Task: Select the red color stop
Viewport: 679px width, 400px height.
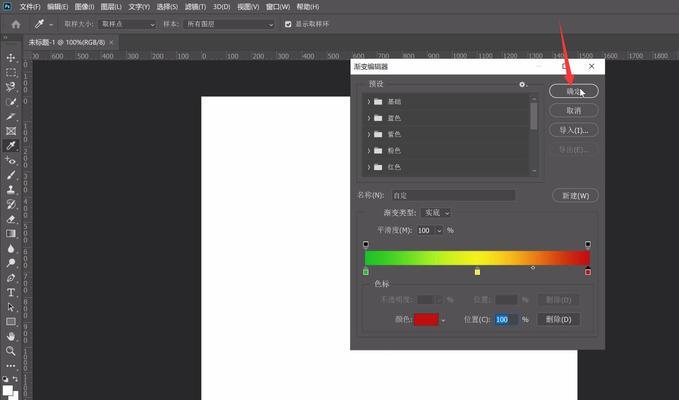Action: 588,271
